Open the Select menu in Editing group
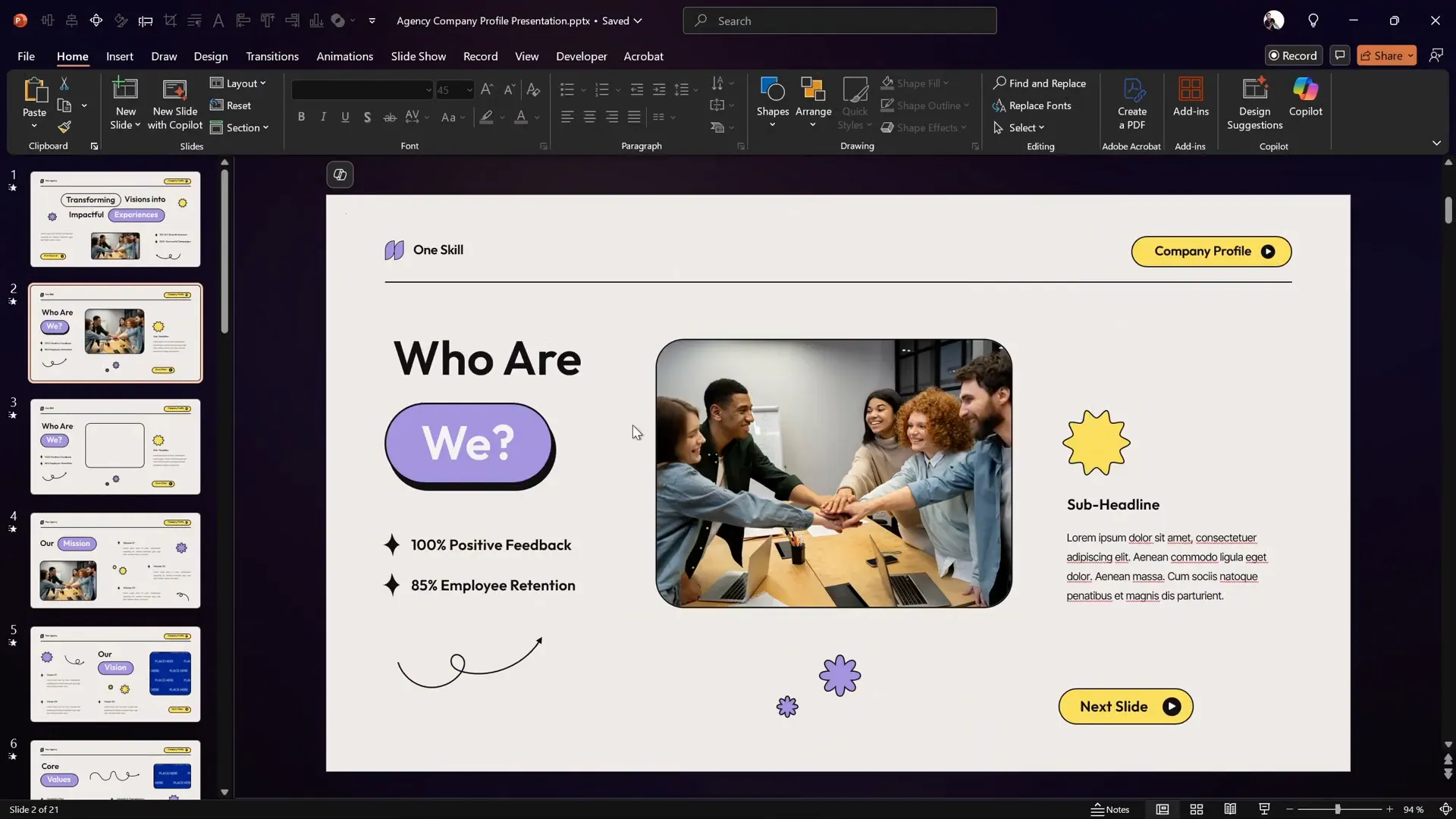This screenshot has width=1456, height=819. point(1020,127)
